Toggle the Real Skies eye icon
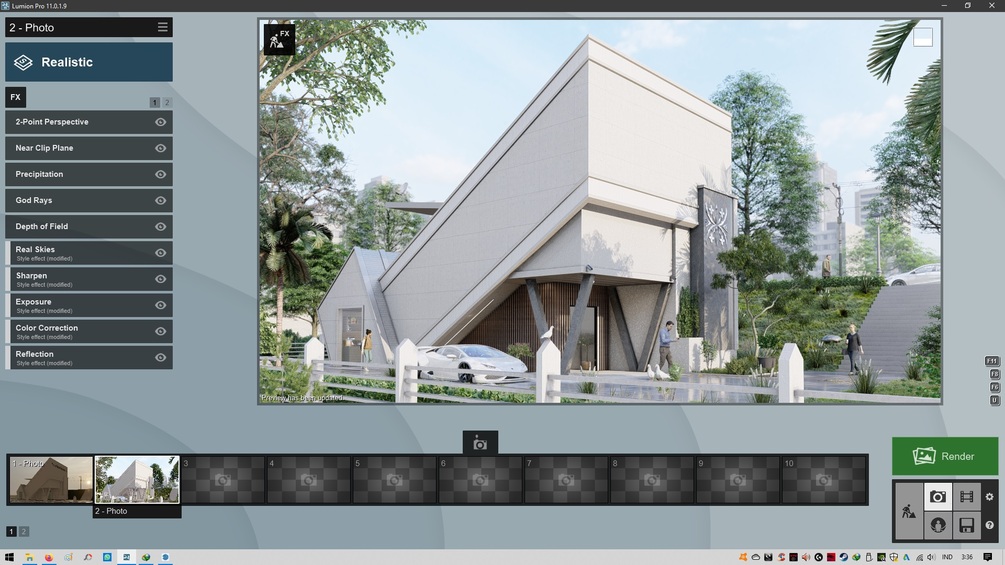Image resolution: width=1005 pixels, height=565 pixels. 161,253
